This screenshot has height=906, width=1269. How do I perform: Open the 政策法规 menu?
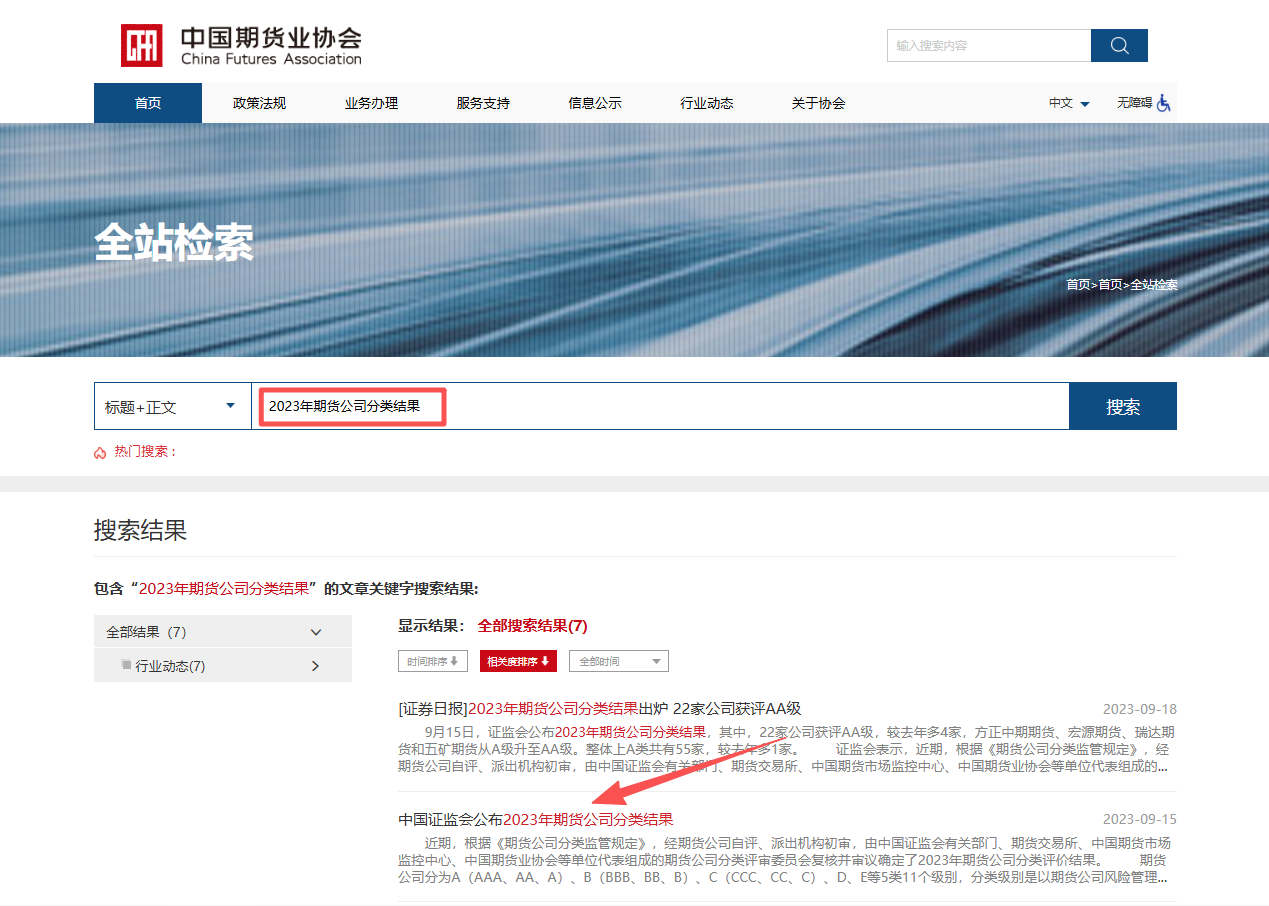(x=259, y=103)
